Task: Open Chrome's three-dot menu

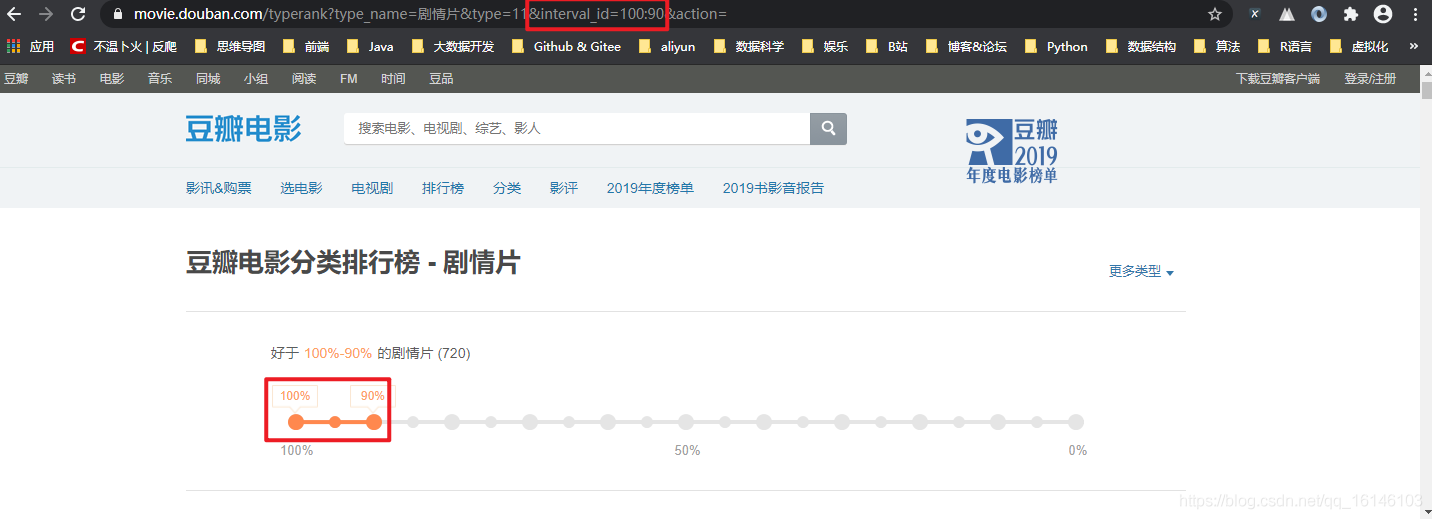Action: point(1415,14)
